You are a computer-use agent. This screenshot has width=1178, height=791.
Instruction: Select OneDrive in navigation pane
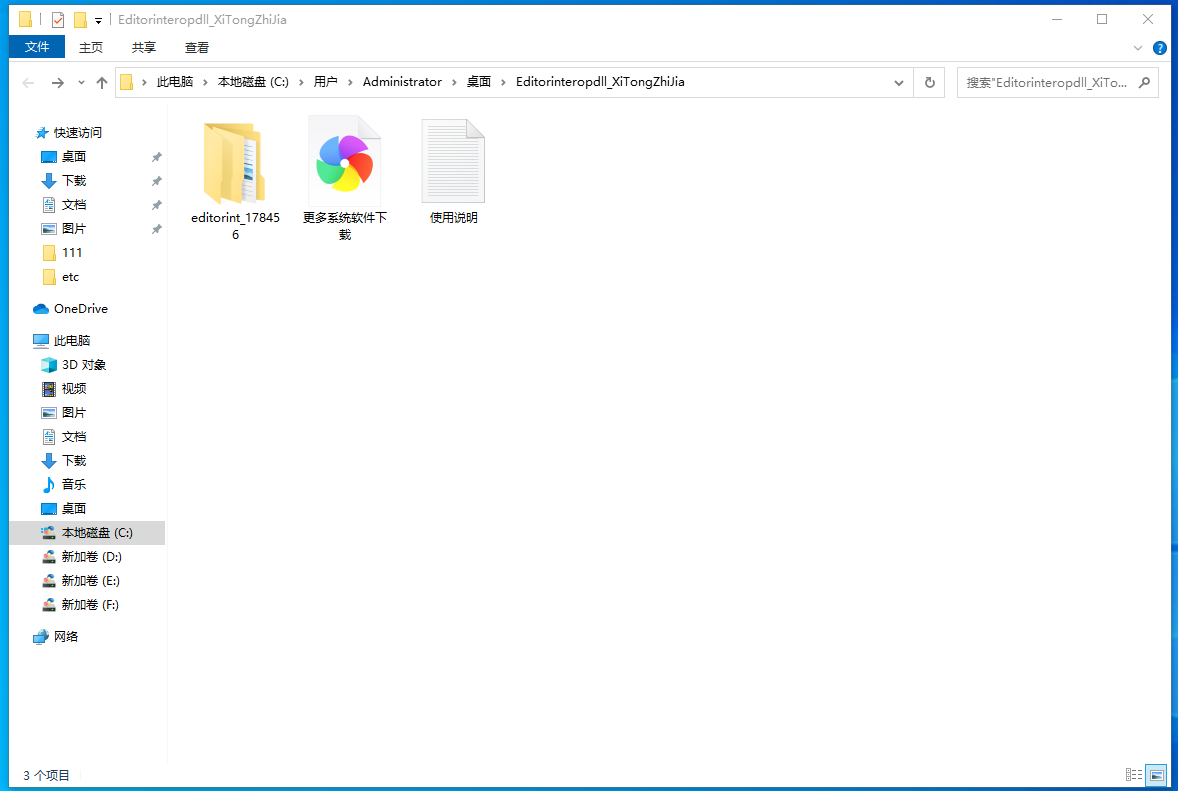click(x=80, y=309)
